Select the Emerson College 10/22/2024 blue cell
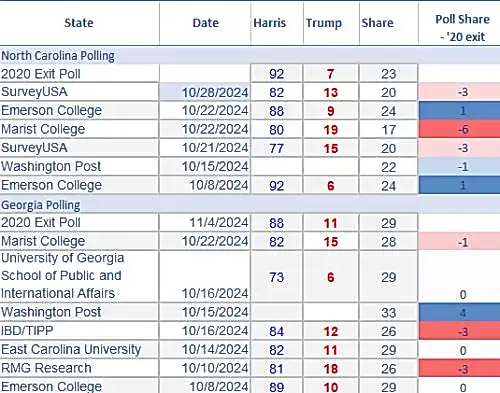The width and height of the screenshot is (500, 393). click(x=460, y=111)
